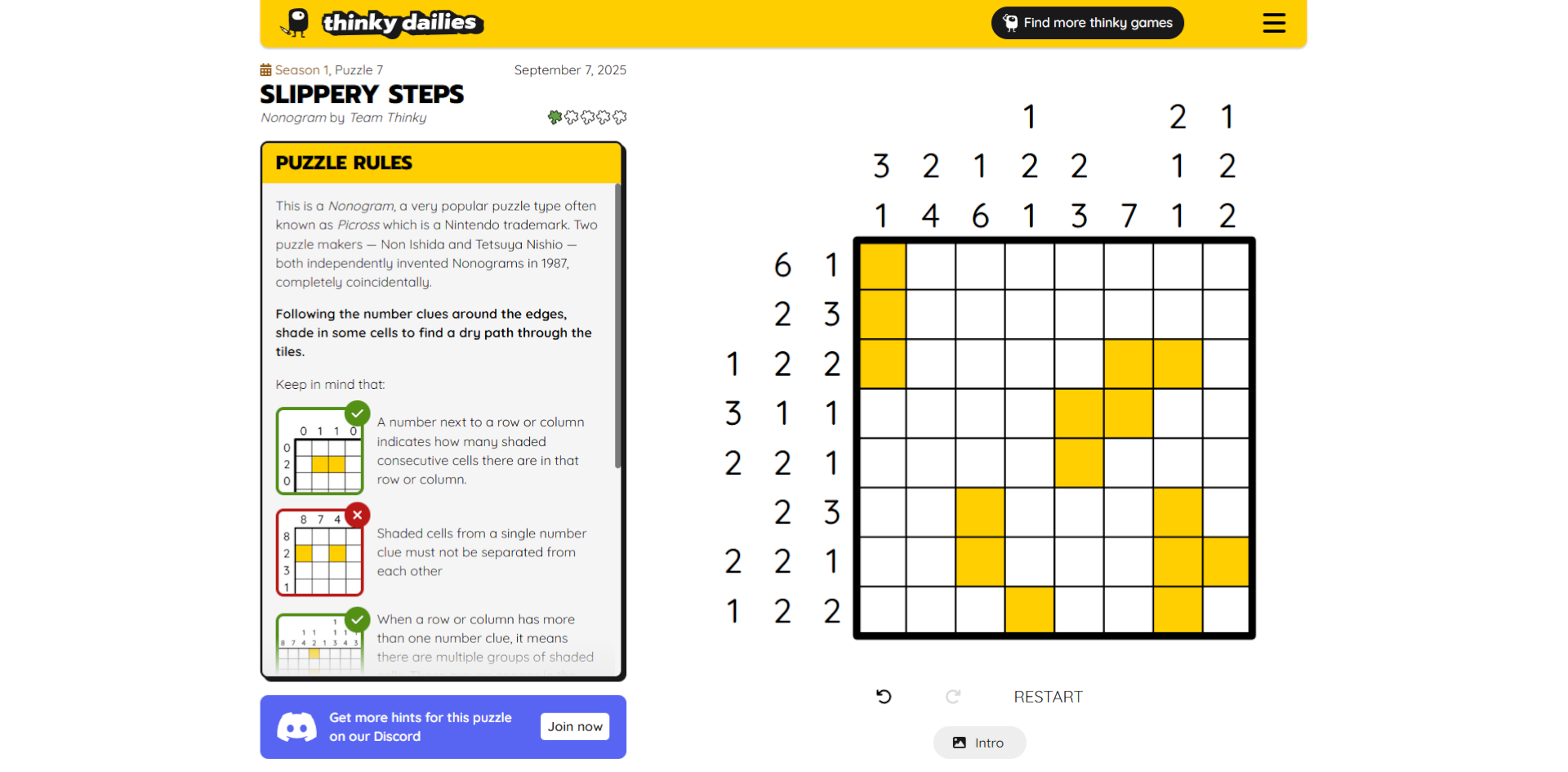Open the hamburger menu
This screenshot has width=1568, height=772.
pyautogui.click(x=1273, y=23)
